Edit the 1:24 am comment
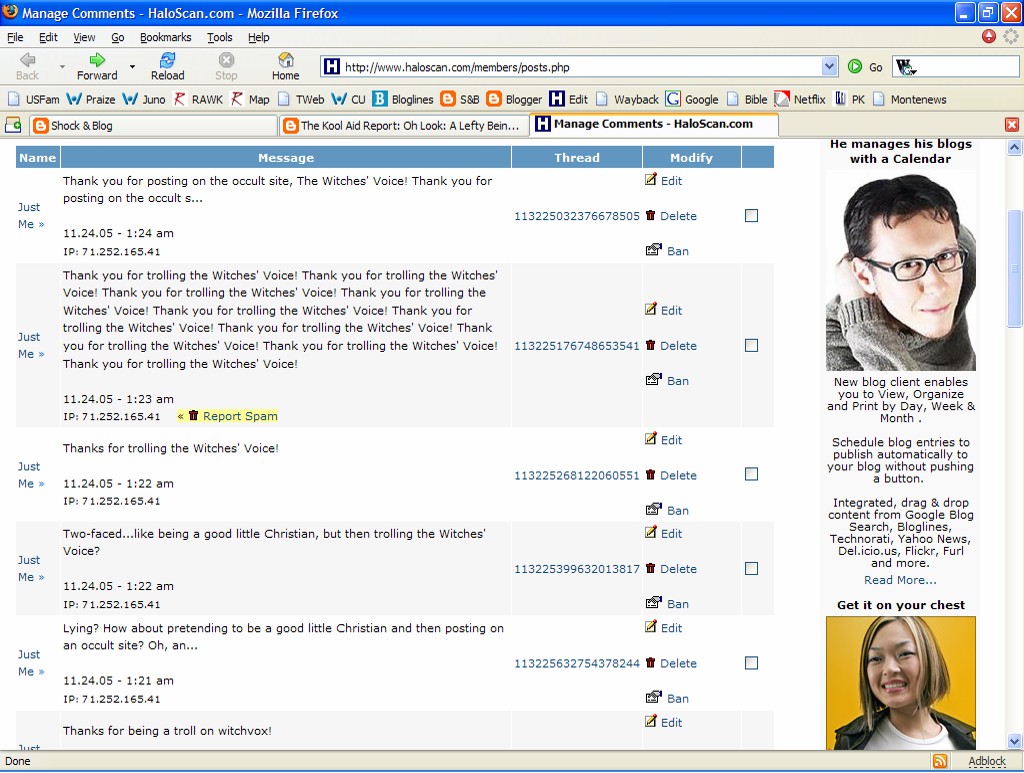Viewport: 1024px width, 773px height. click(x=664, y=180)
